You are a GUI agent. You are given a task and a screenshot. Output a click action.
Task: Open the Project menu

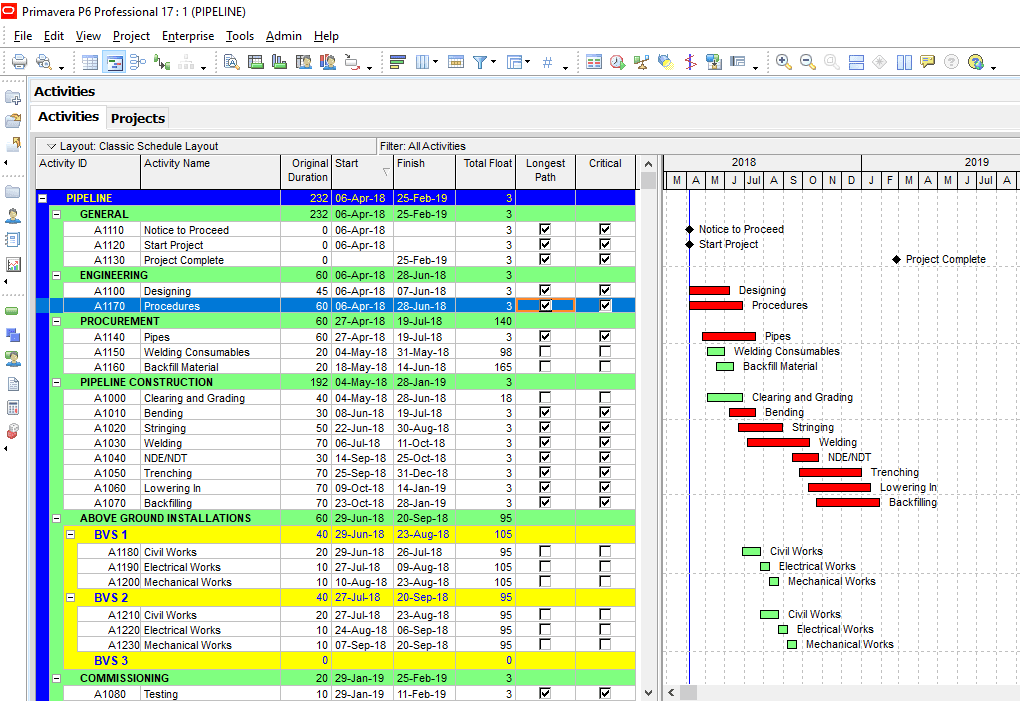[x=131, y=36]
